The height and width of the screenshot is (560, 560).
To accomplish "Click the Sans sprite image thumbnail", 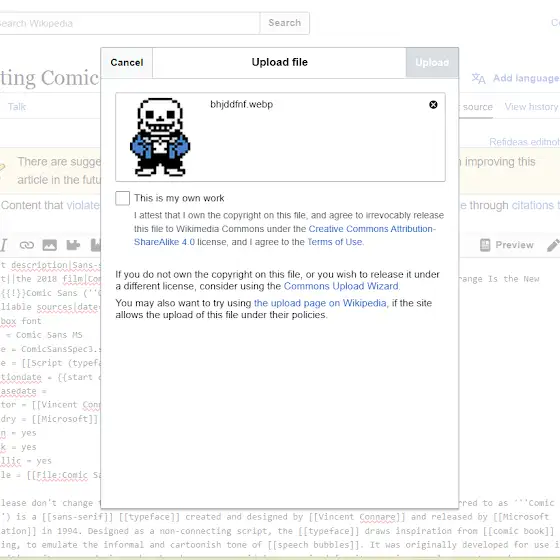I will [160, 137].
